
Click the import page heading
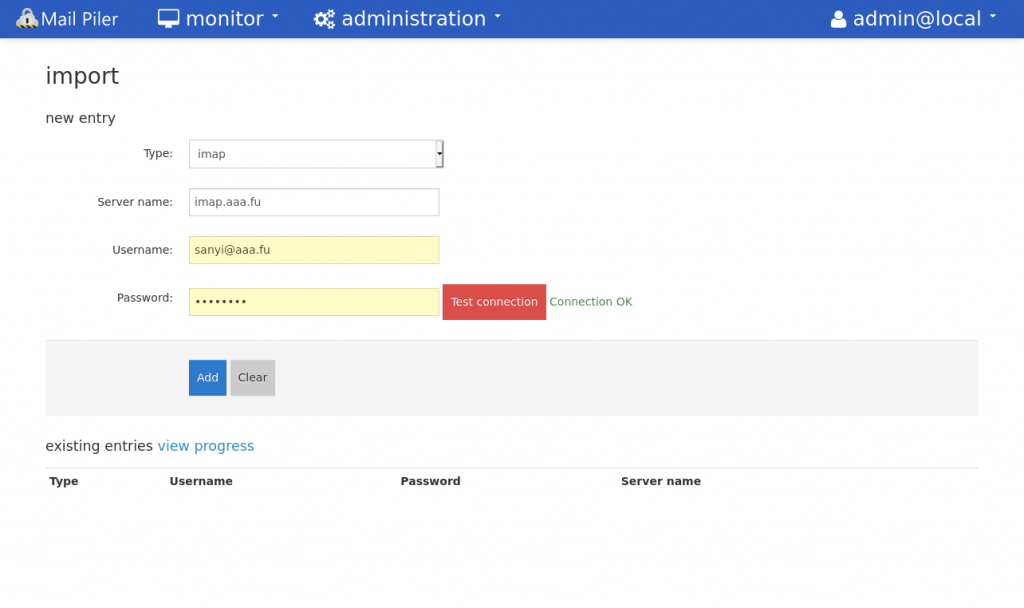(82, 76)
